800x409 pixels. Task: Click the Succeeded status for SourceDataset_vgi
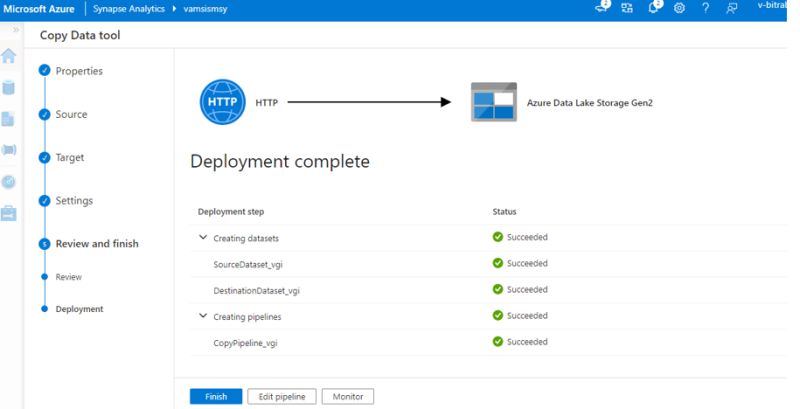coord(527,263)
